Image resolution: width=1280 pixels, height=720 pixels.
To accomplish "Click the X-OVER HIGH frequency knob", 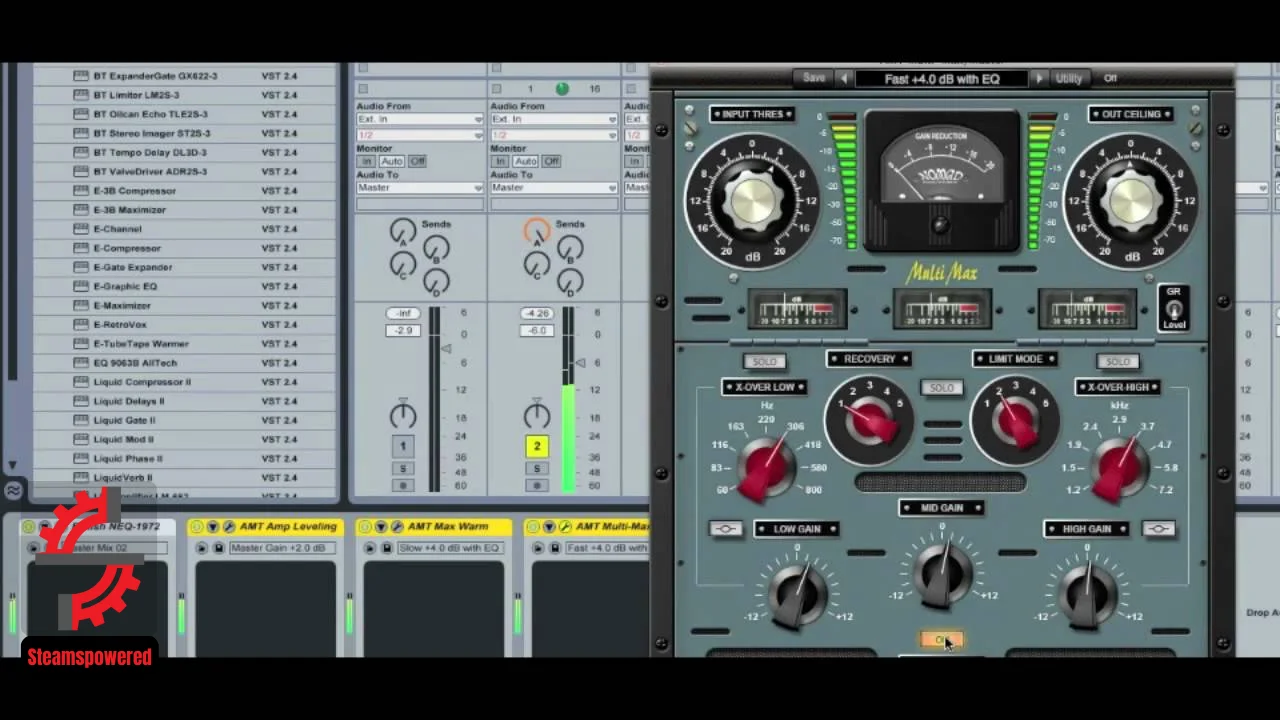I will [1120, 468].
